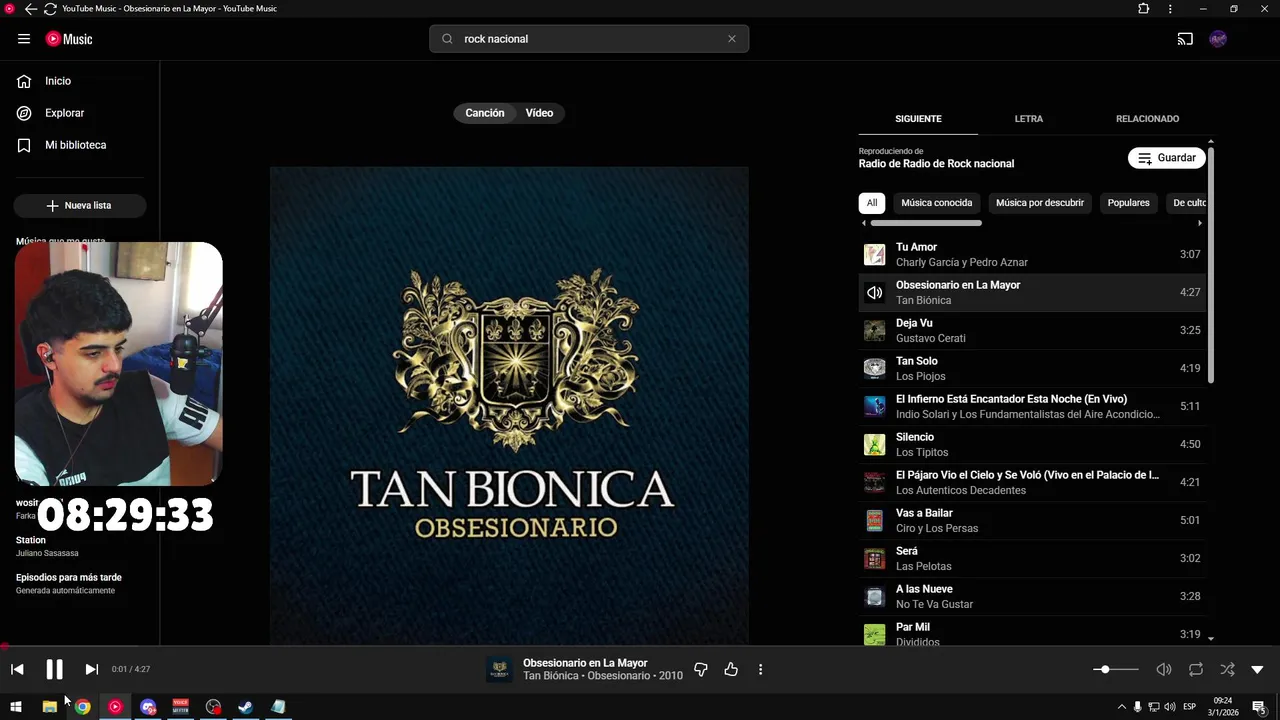Open browser extensions puzzle icon
Image resolution: width=1280 pixels, height=720 pixels.
pyautogui.click(x=1144, y=9)
